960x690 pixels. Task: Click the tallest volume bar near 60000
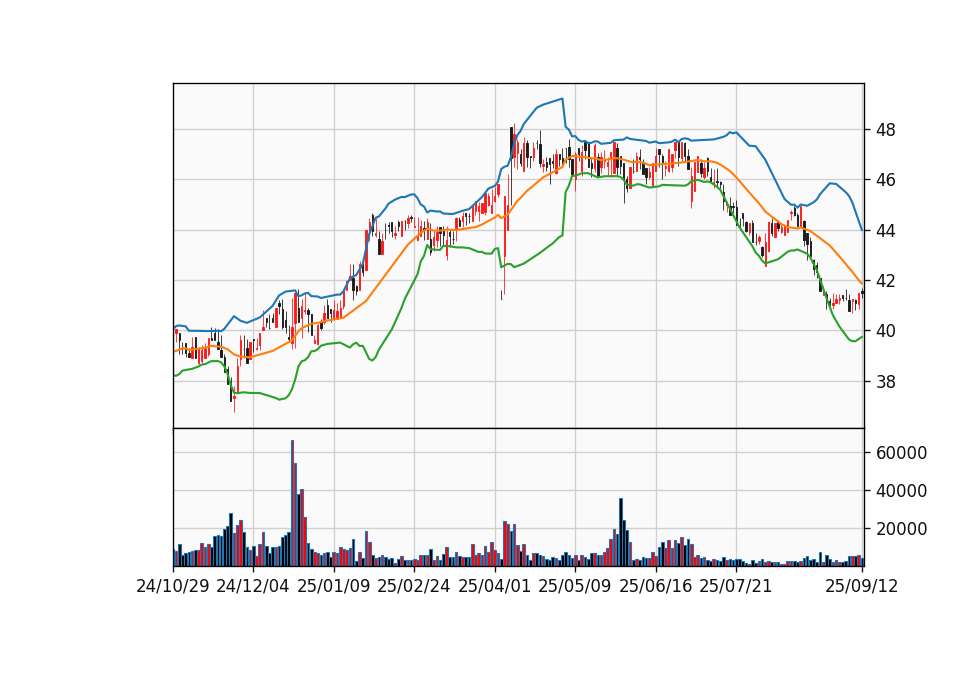(292, 503)
